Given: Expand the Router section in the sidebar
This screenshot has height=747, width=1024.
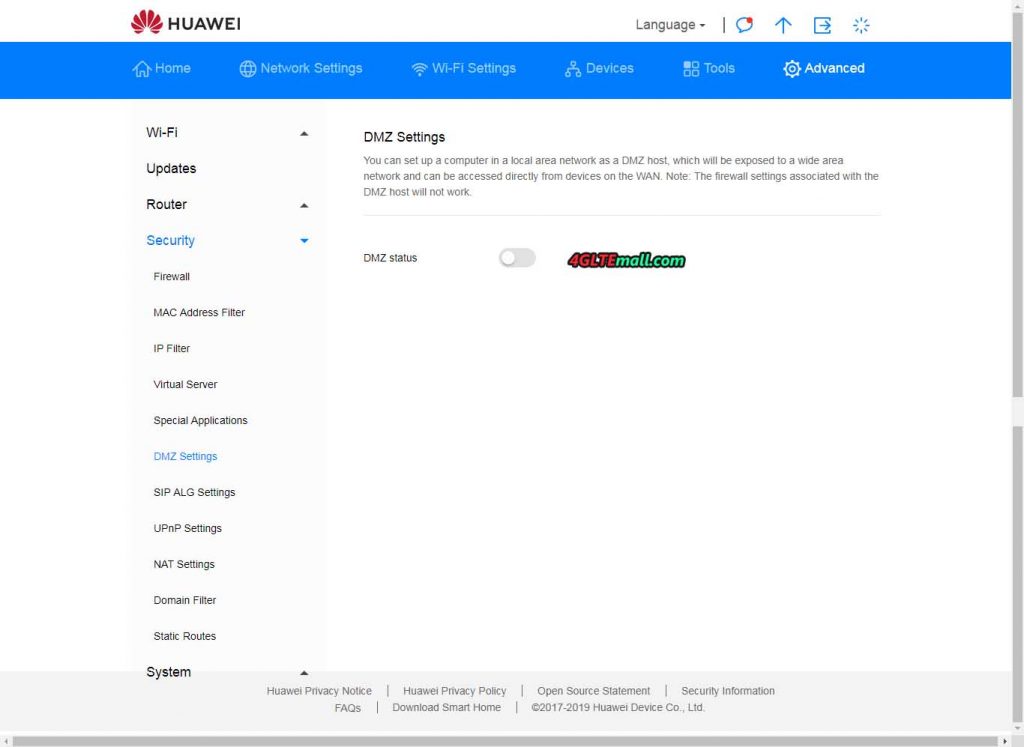Looking at the screenshot, I should pyautogui.click(x=303, y=204).
